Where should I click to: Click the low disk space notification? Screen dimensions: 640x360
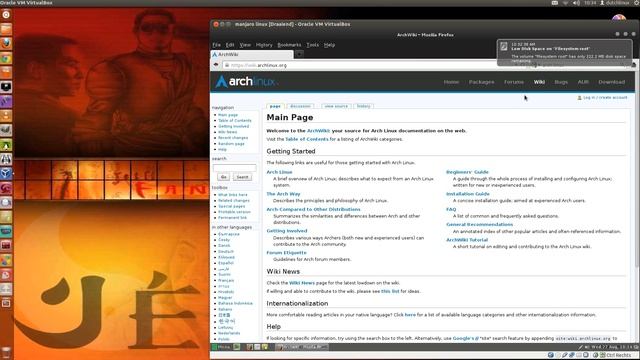point(564,53)
